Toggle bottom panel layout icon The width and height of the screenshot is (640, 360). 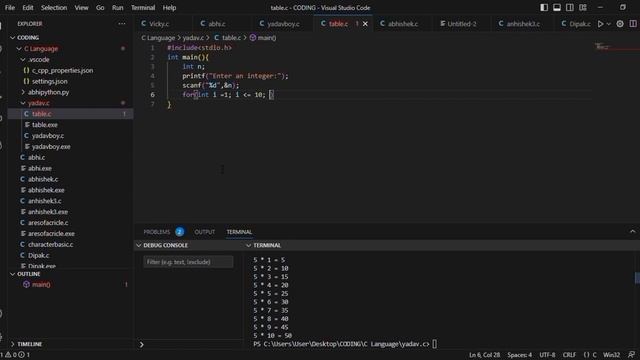click(557, 7)
